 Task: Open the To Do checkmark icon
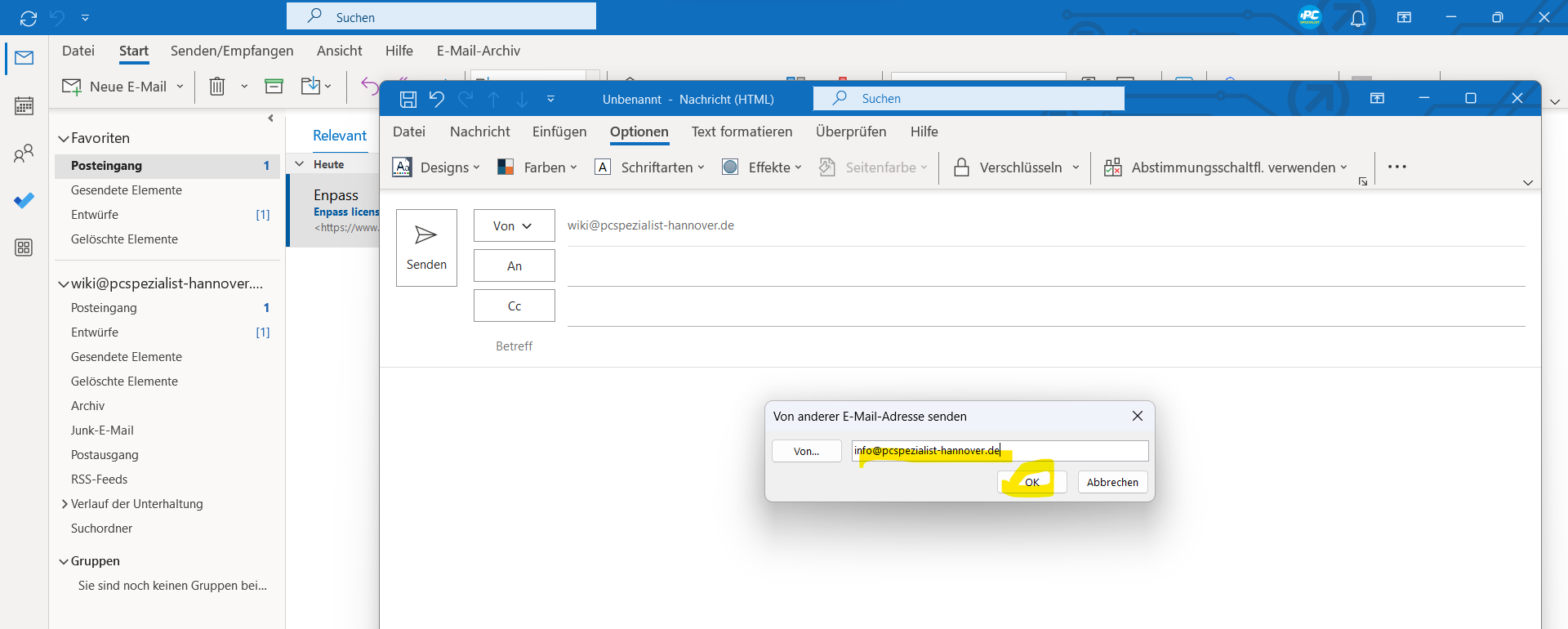click(x=24, y=200)
